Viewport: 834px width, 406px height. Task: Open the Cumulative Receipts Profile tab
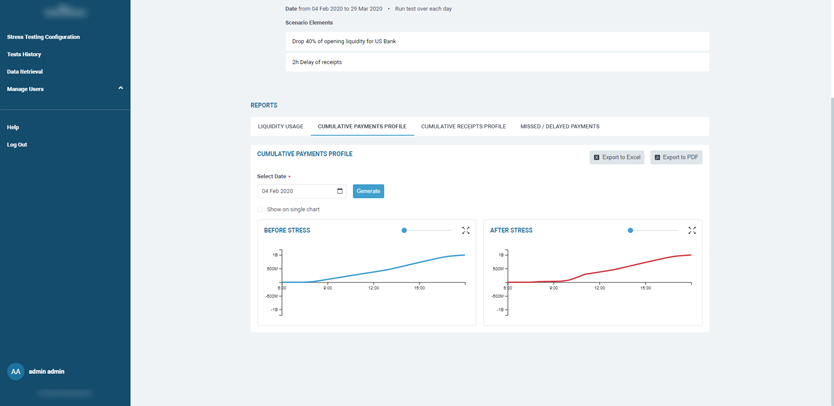point(463,127)
